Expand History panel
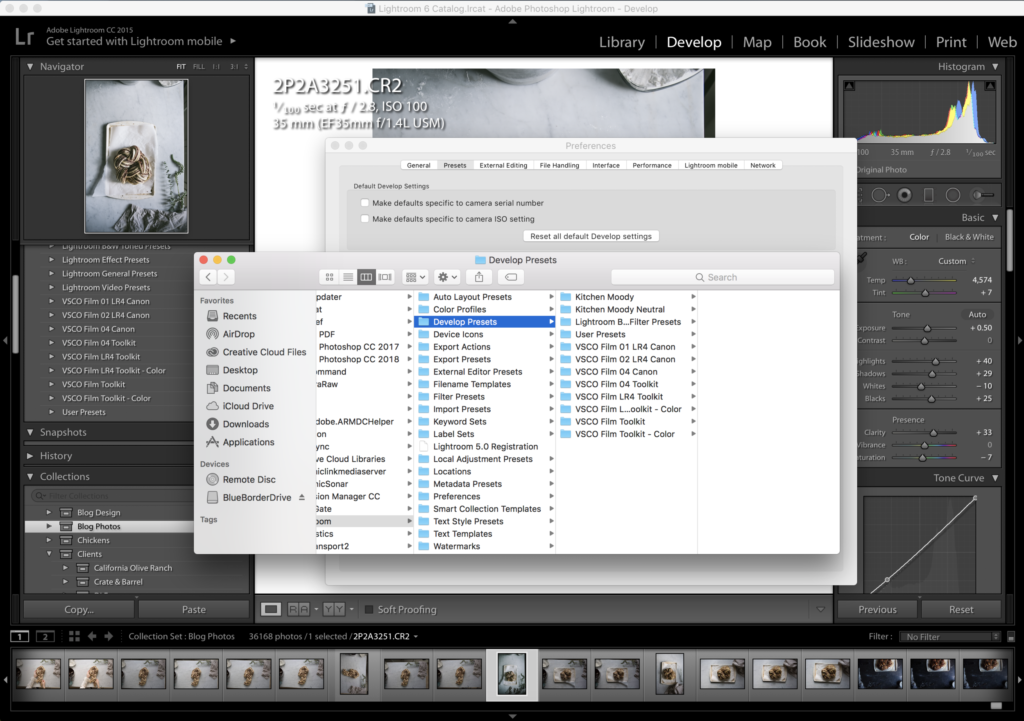The height and width of the screenshot is (721, 1024). pos(30,456)
